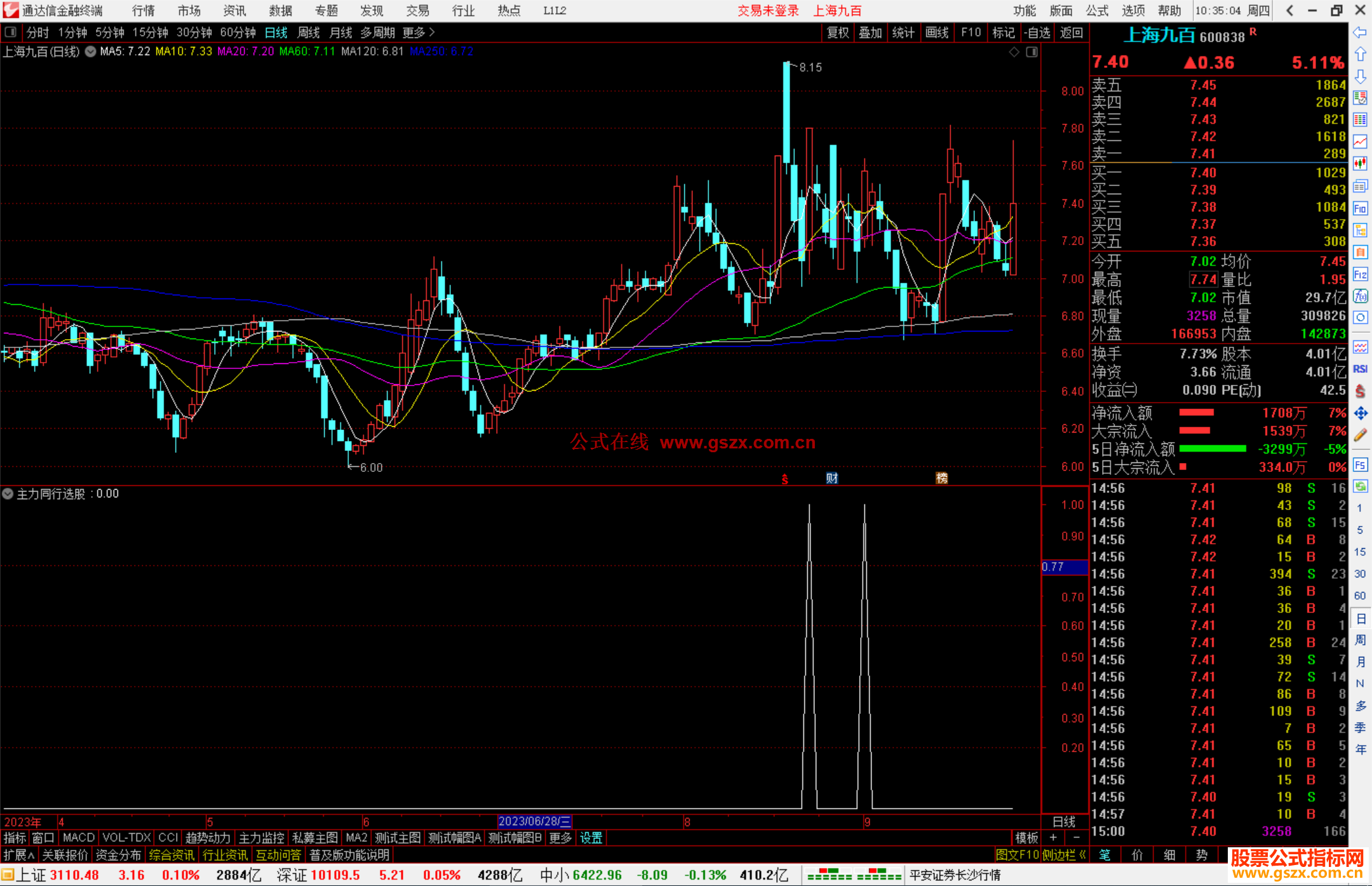This screenshot has width=1372, height=886.
Task: Click the f(x) formula icon in sidebar
Action: [x=1360, y=296]
